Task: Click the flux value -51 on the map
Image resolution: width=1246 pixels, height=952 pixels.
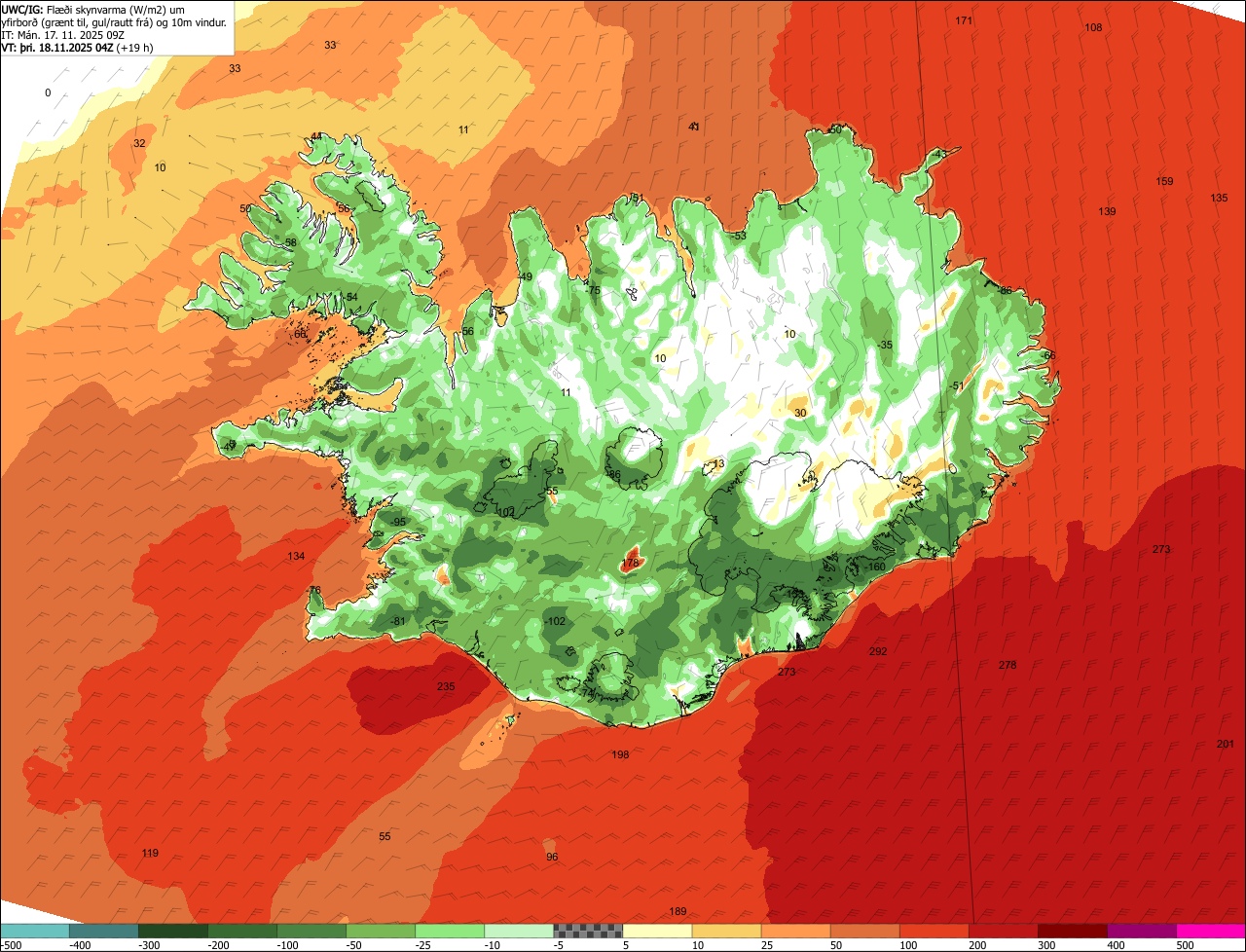Action: (957, 385)
